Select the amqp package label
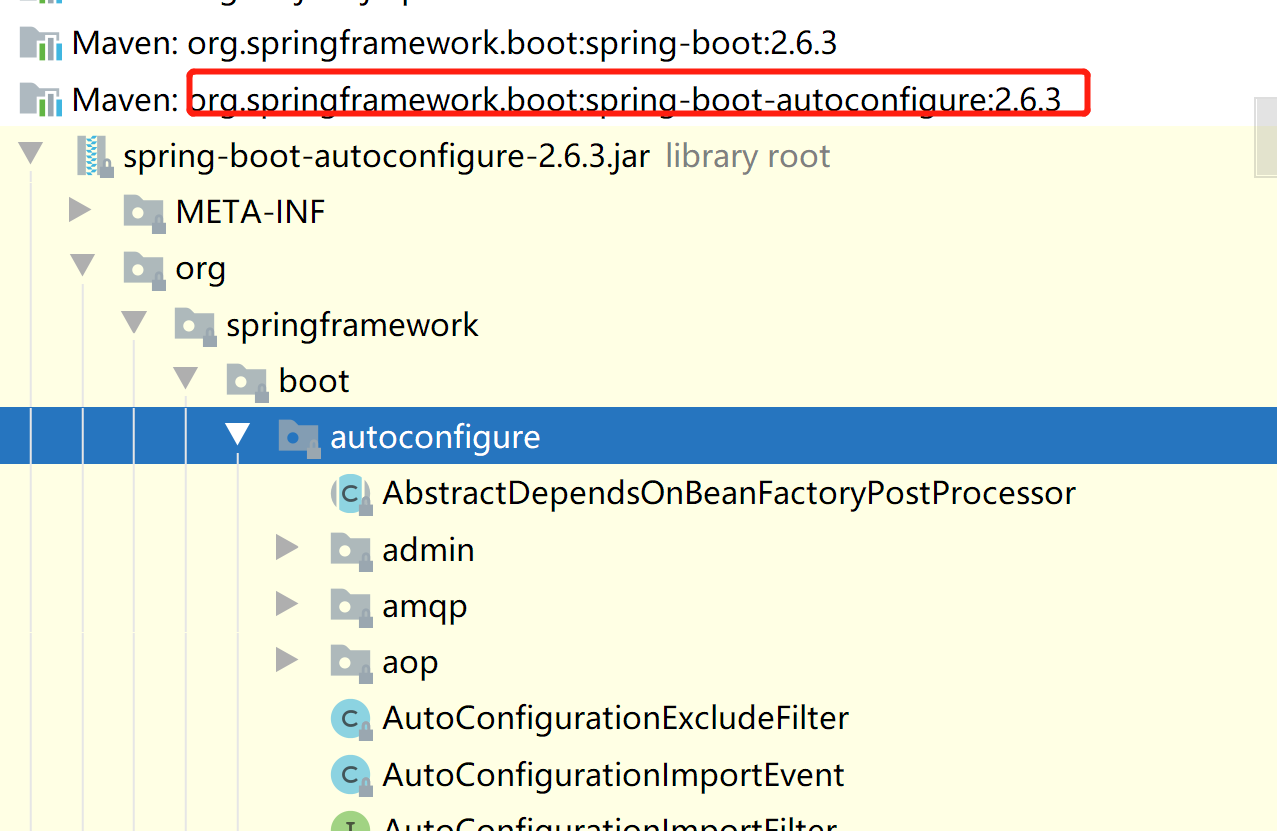 [x=425, y=607]
